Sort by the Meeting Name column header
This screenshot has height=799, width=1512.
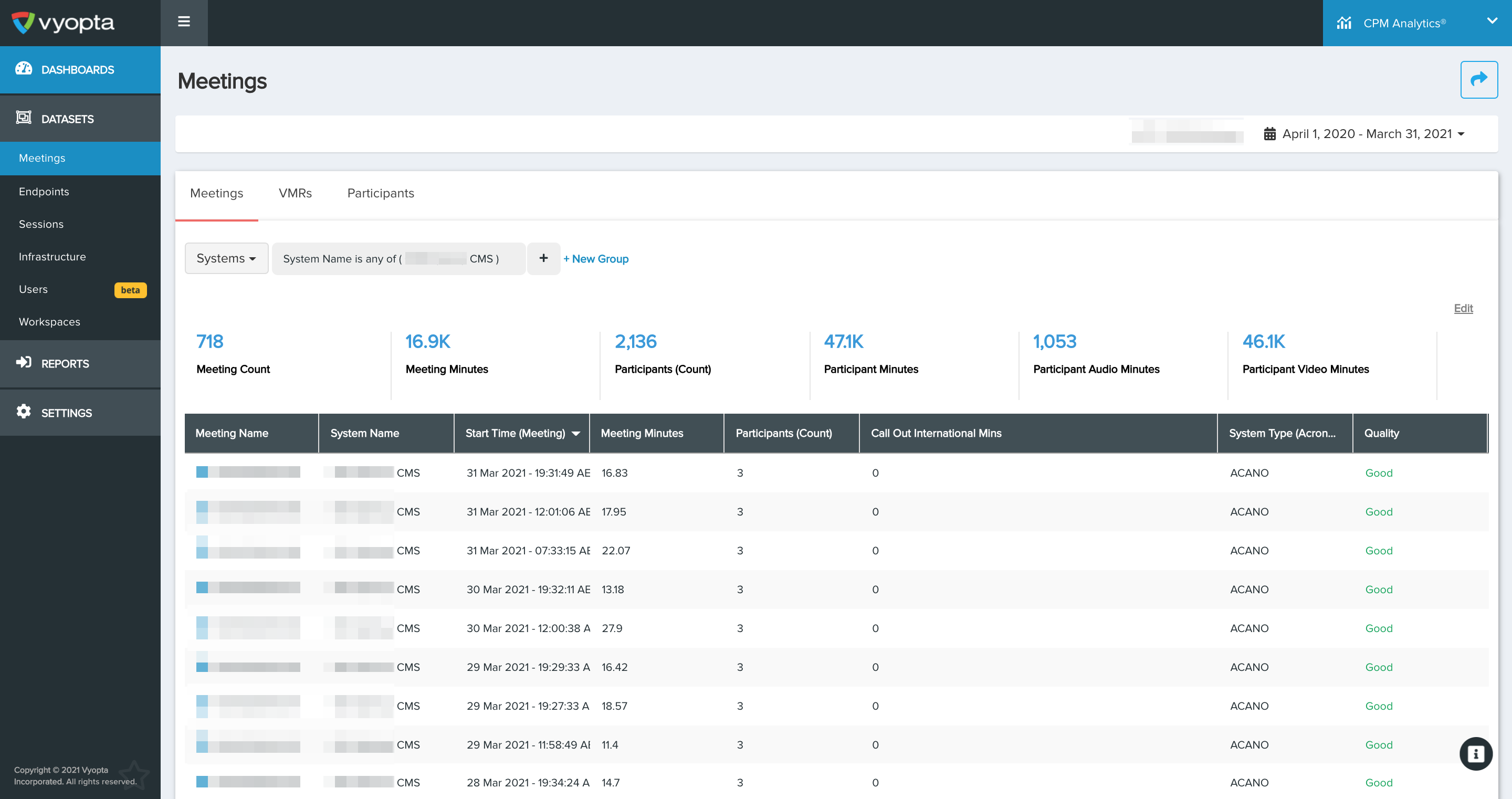[251, 433]
